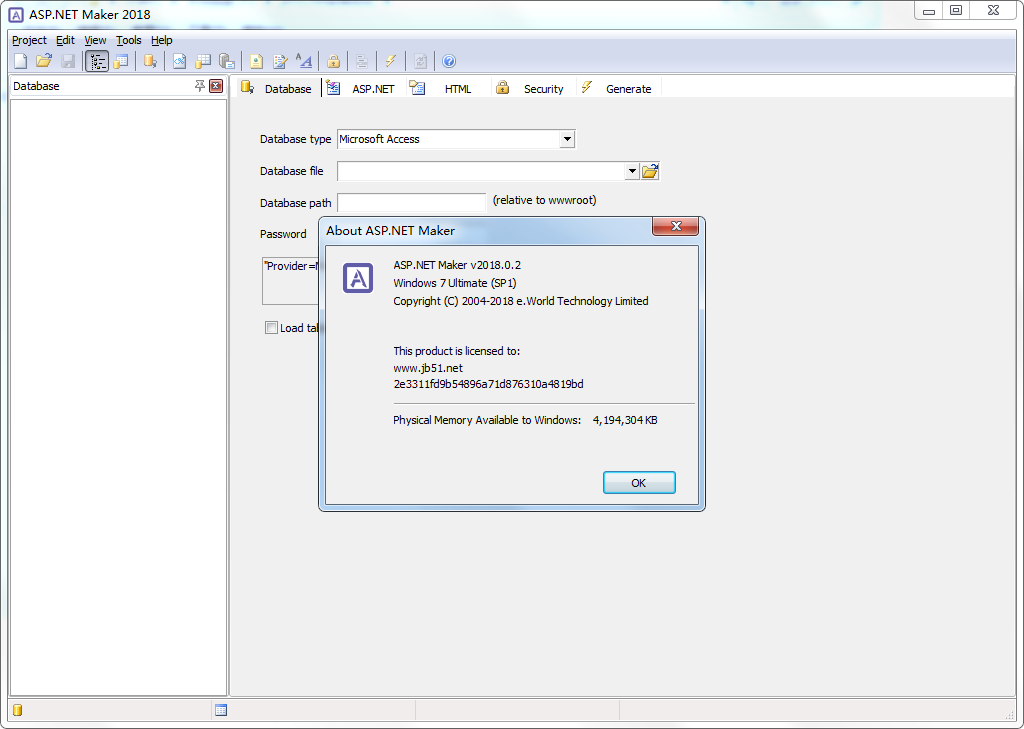The width and height of the screenshot is (1024, 729).
Task: Click the New Project toolbar icon
Action: [x=21, y=61]
